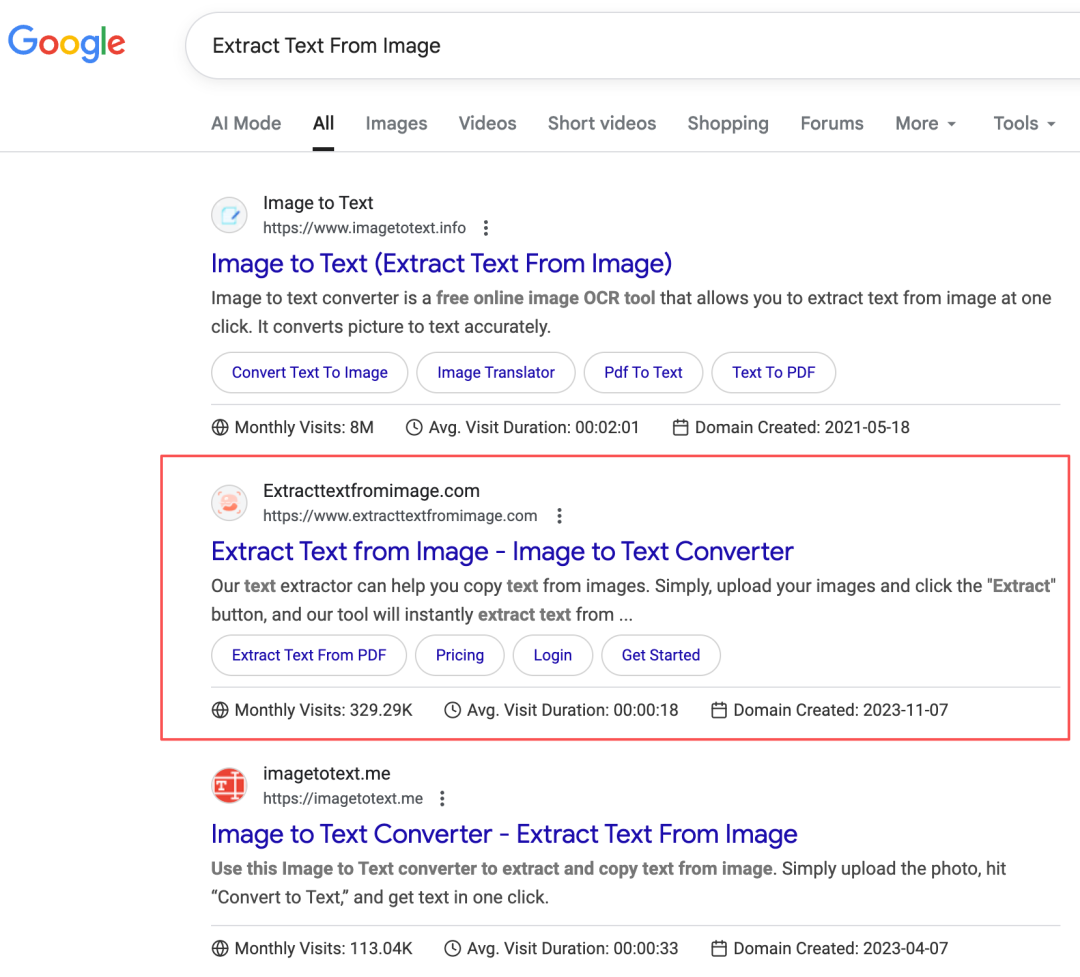The width and height of the screenshot is (1080, 977).
Task: Open three-dot menu next to imagetotext.info URL
Action: 486,228
